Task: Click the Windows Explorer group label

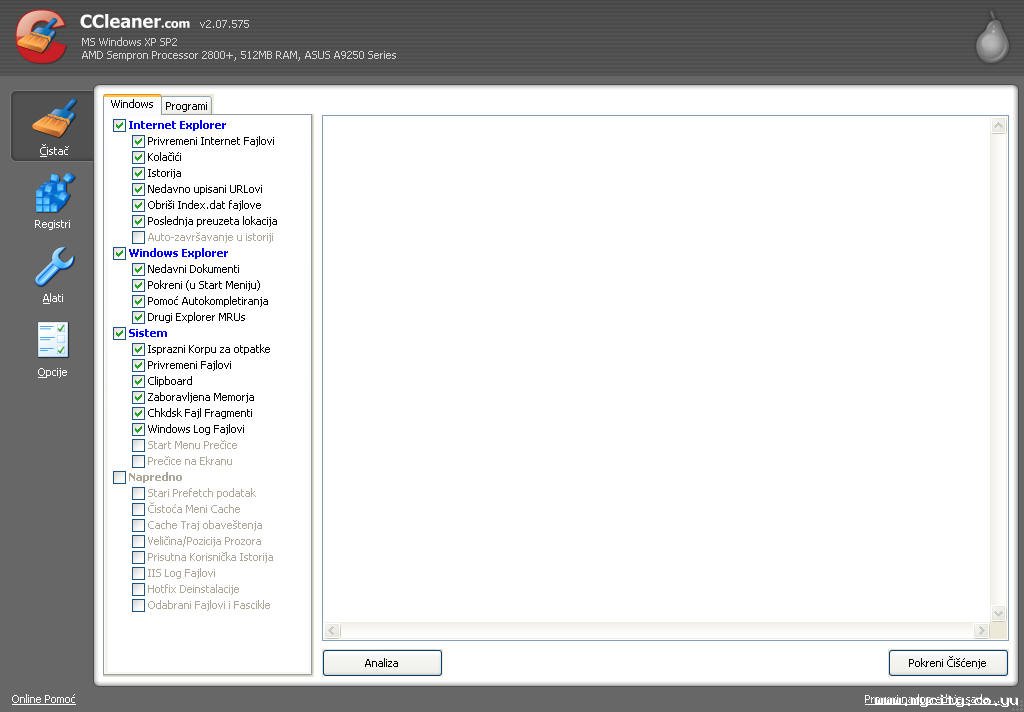Action: (x=178, y=253)
